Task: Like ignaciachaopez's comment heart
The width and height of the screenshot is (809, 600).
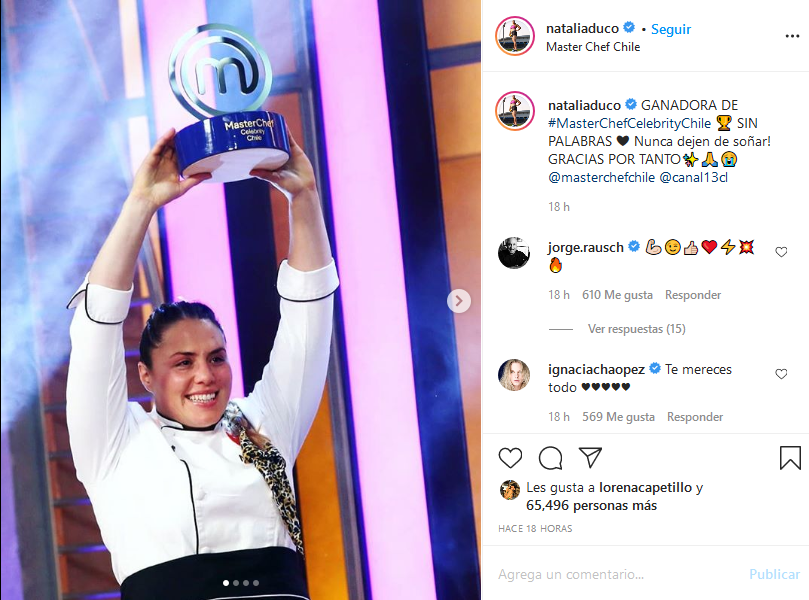Action: click(x=781, y=374)
